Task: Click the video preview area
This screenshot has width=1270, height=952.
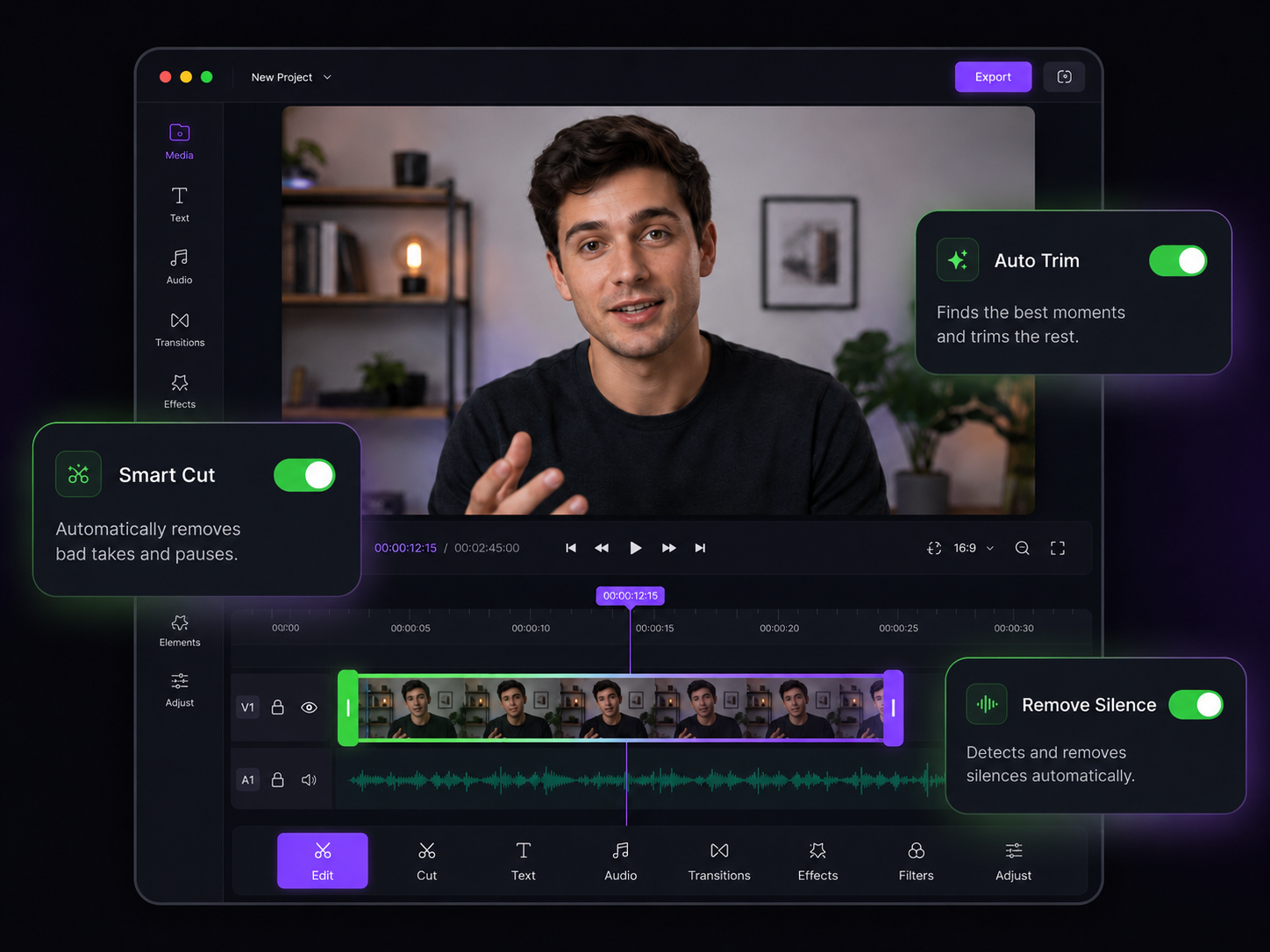Action: coord(658,310)
